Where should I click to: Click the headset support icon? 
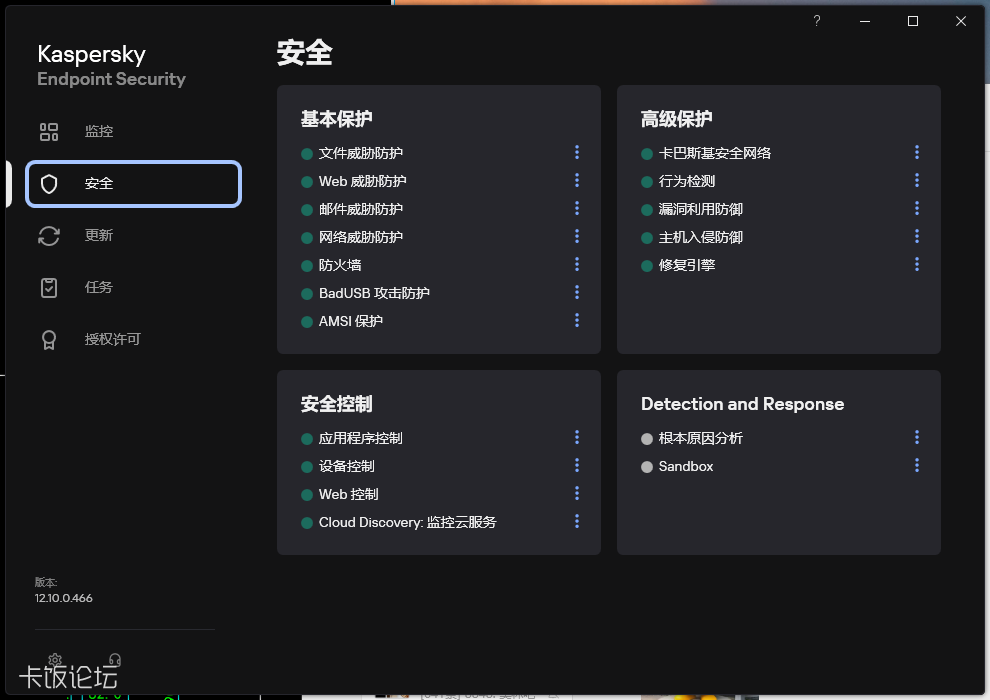114,660
